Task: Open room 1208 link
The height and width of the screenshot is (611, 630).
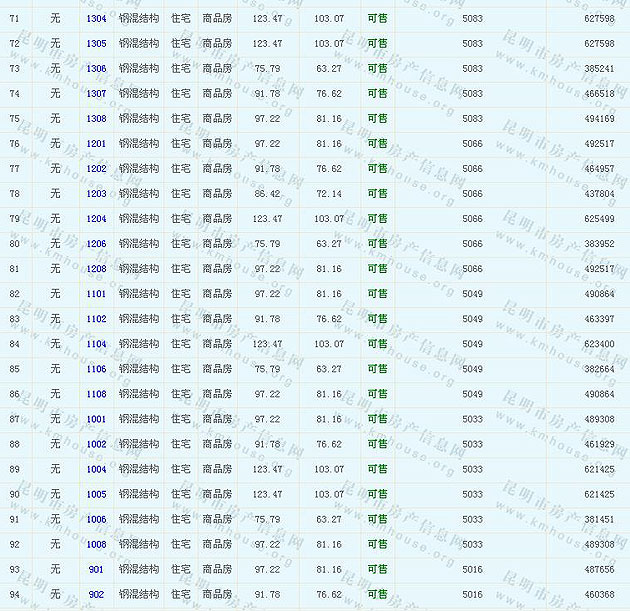Action: point(96,269)
